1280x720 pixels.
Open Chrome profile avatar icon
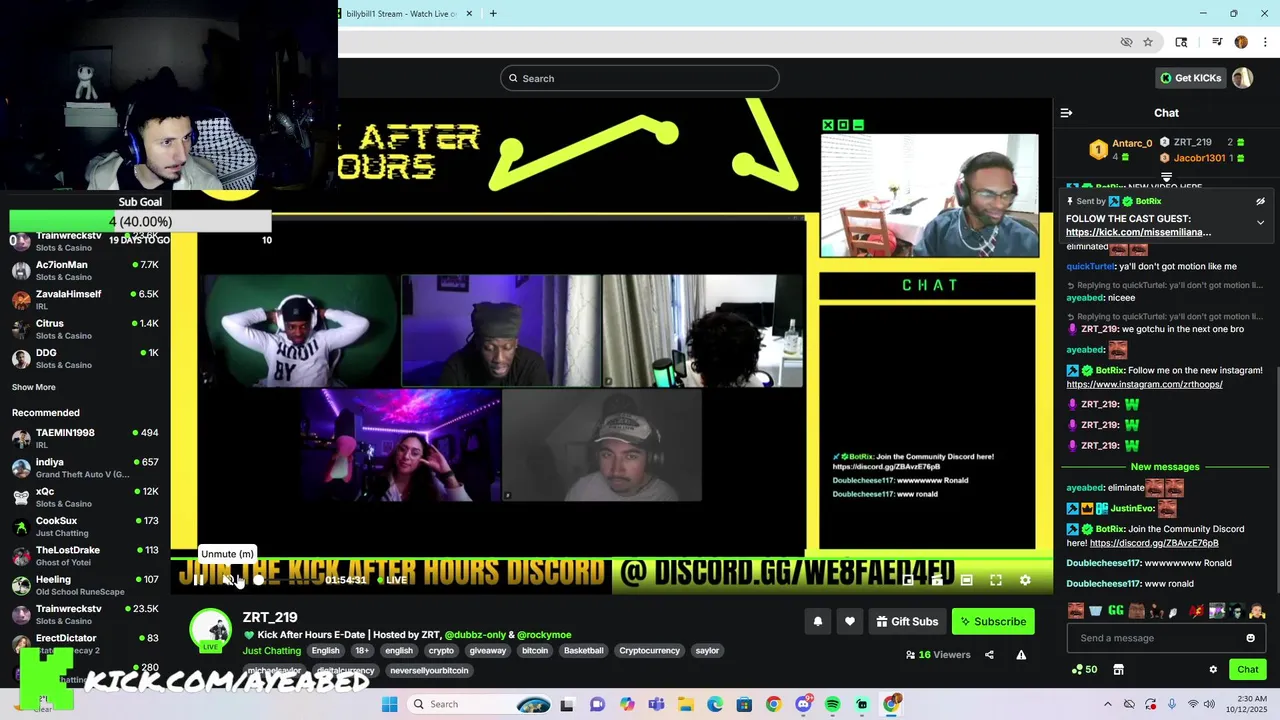(1241, 42)
